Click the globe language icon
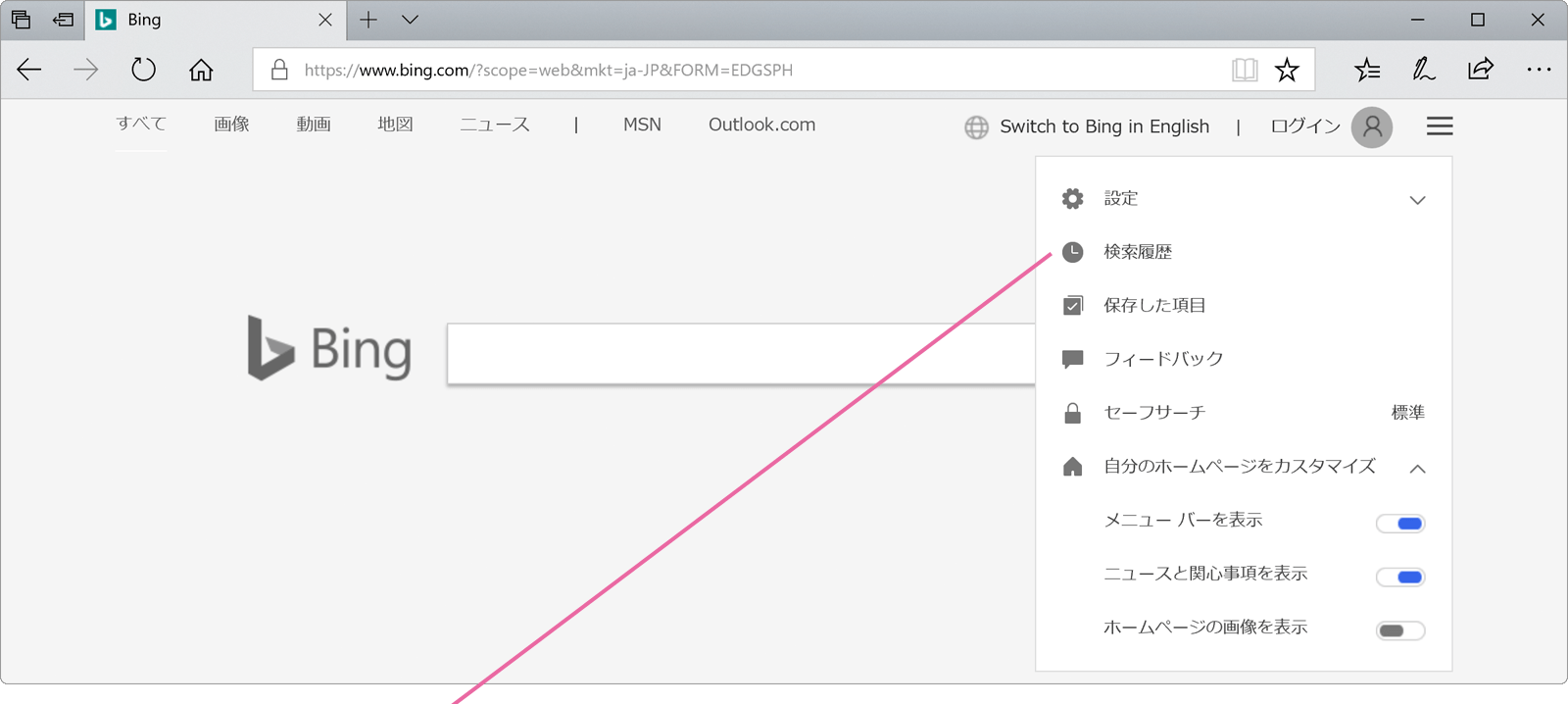Viewport: 1568px width, 704px height. pyautogui.click(x=976, y=127)
